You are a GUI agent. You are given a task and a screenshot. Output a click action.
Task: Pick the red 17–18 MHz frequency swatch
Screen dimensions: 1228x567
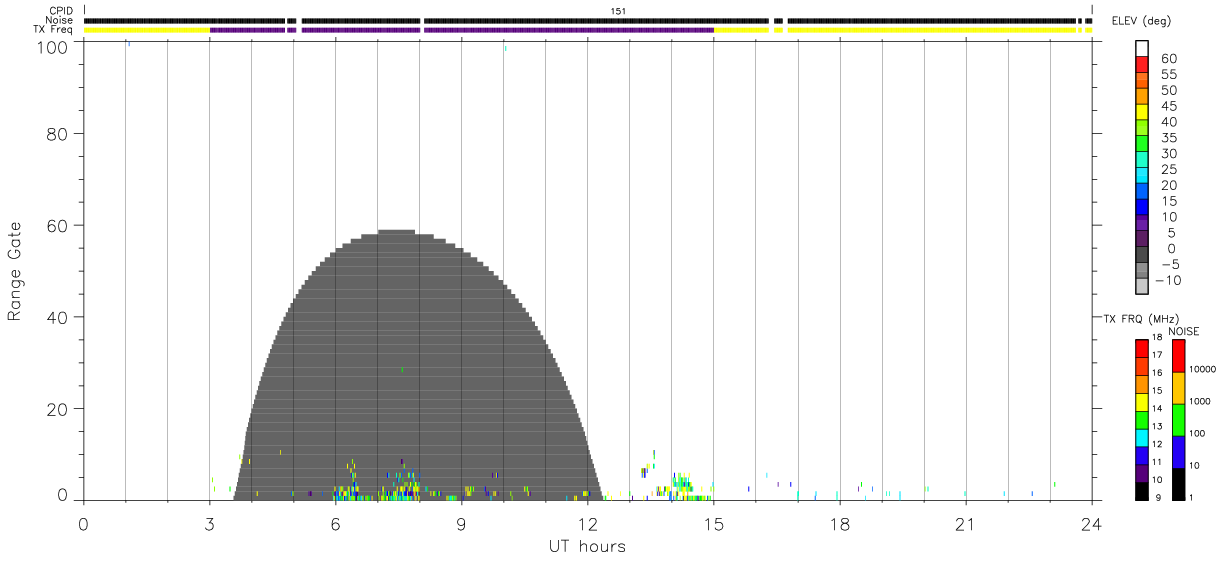(1141, 349)
